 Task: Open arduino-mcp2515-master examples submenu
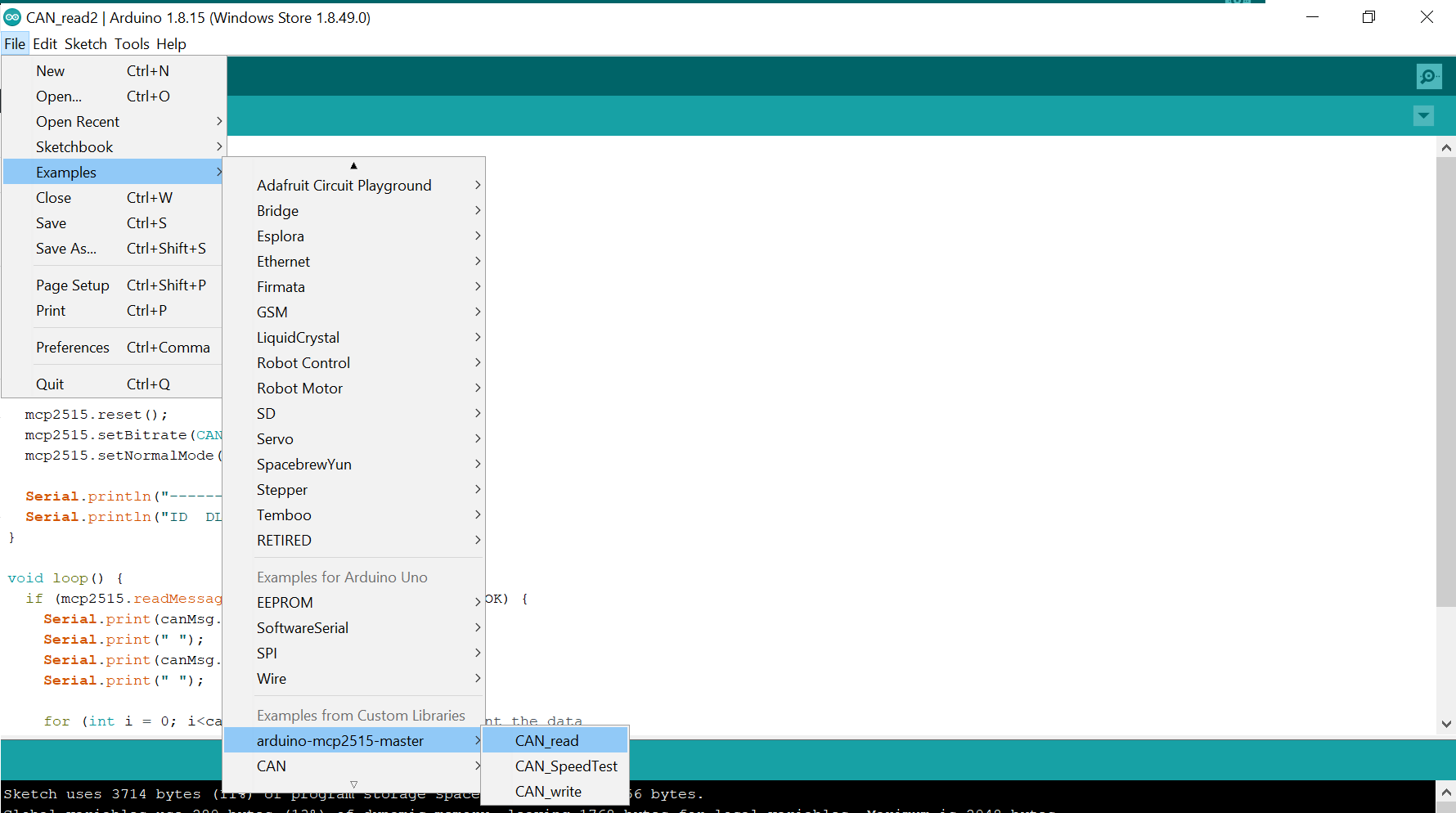click(x=354, y=741)
